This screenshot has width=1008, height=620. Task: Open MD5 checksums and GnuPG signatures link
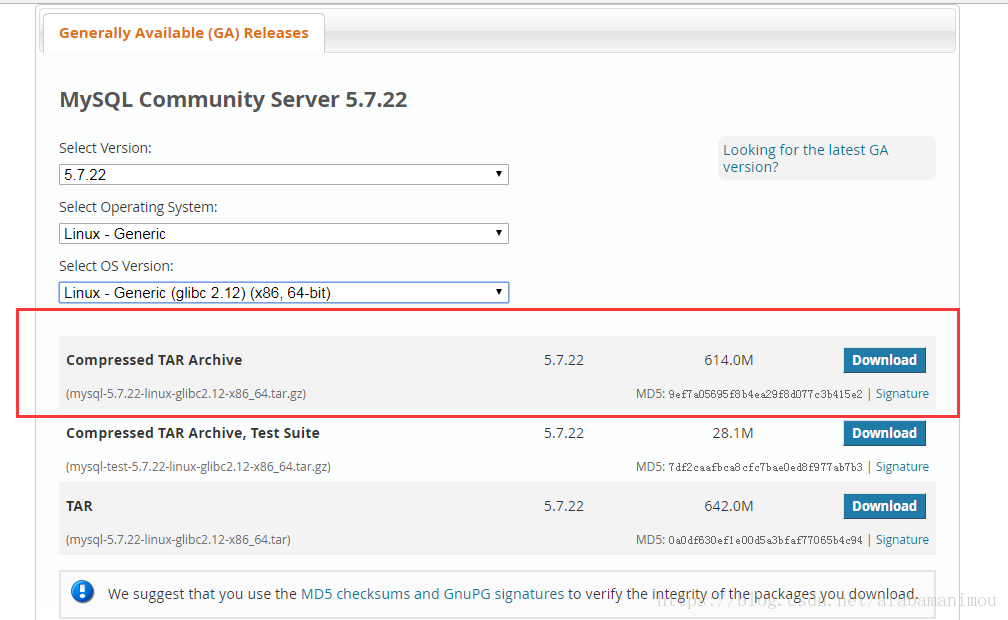(x=432, y=594)
